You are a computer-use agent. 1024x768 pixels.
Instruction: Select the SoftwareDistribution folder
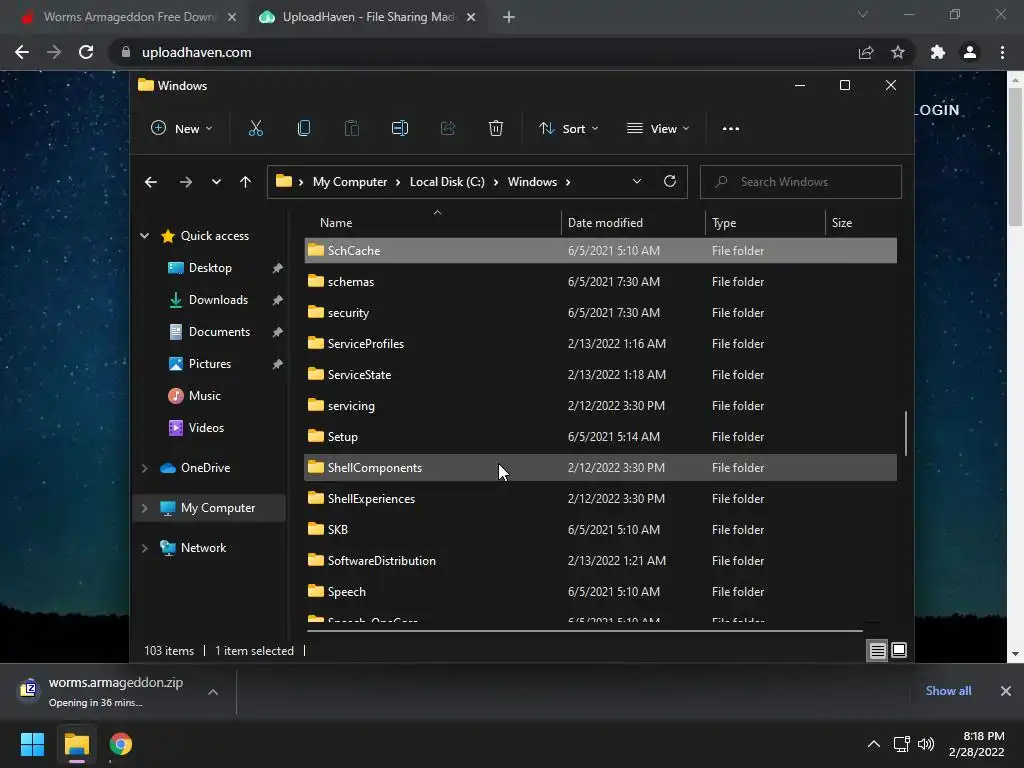coord(600,560)
